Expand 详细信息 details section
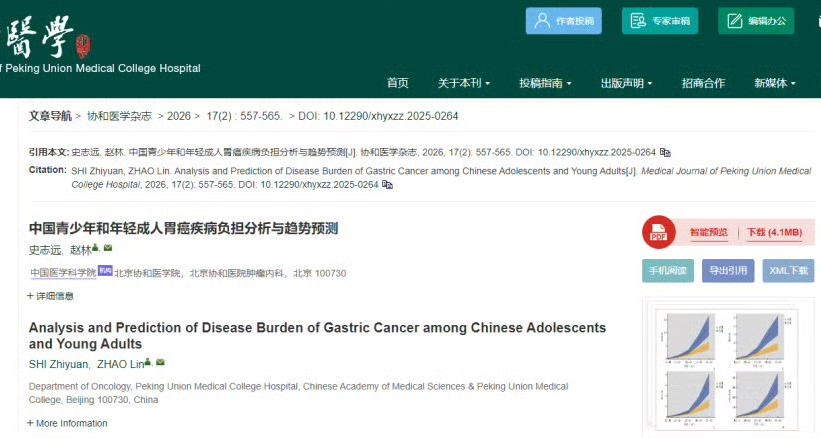The width and height of the screenshot is (821, 438). tap(50, 296)
